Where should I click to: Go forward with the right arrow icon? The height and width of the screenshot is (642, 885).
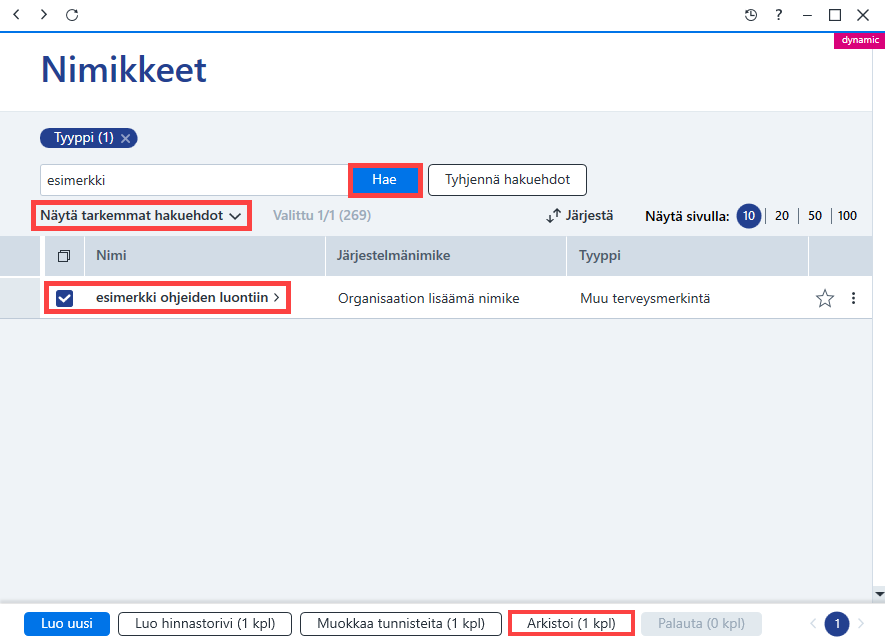pos(43,15)
